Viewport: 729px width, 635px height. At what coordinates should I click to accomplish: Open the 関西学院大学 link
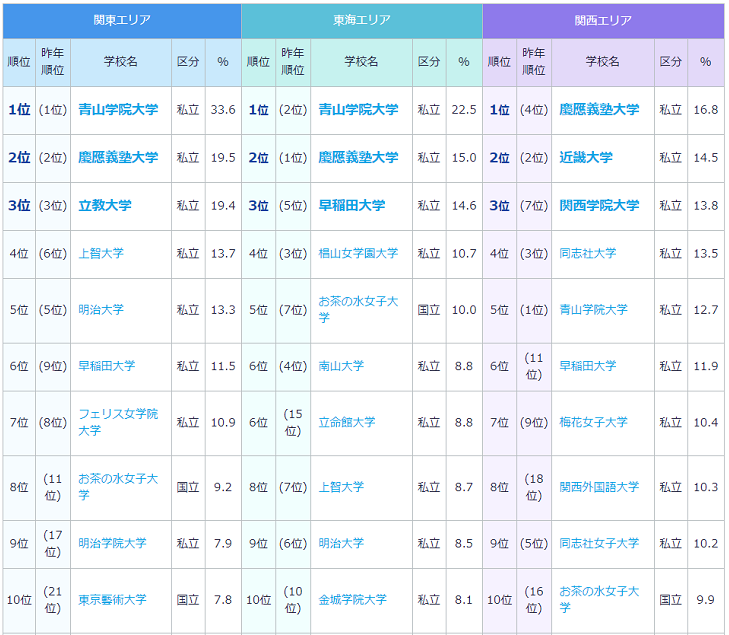599,205
